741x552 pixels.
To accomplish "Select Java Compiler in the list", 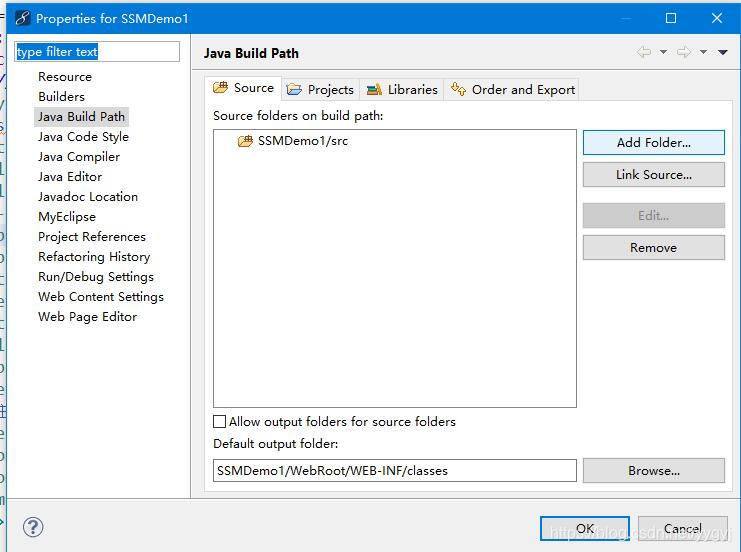I will point(79,156).
